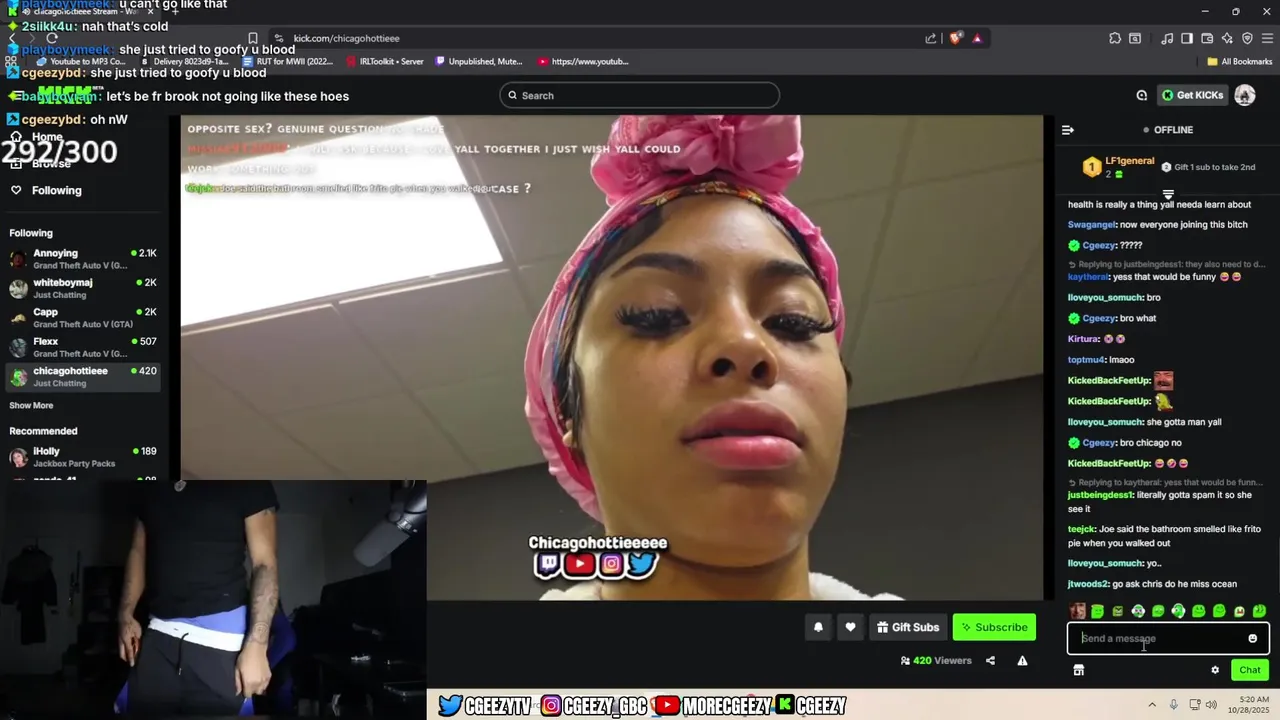Share the stream using the share icon
The width and height of the screenshot is (1280, 720).
pos(990,660)
